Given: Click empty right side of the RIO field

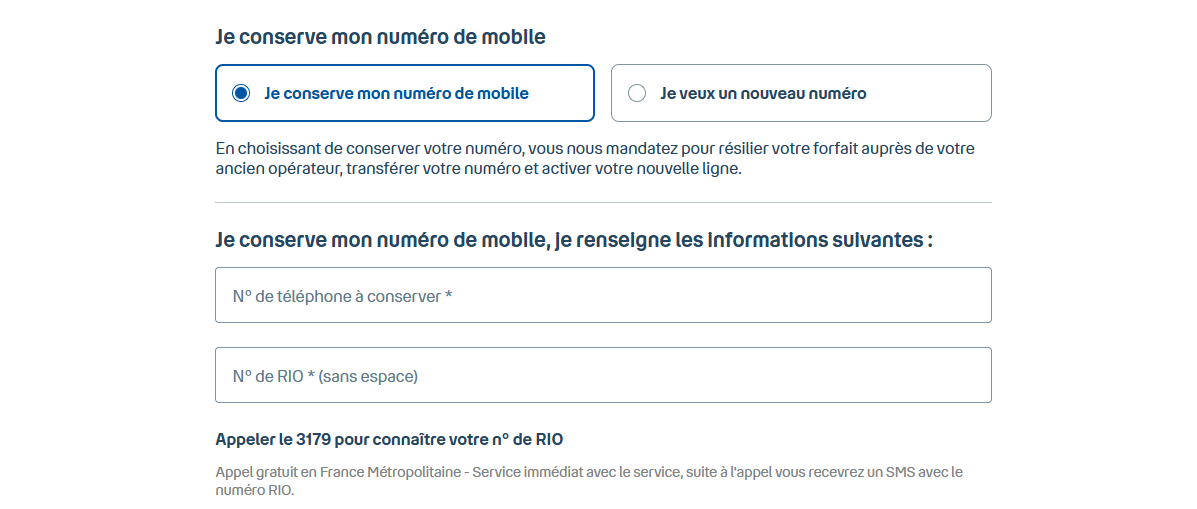Looking at the screenshot, I should click(850, 375).
